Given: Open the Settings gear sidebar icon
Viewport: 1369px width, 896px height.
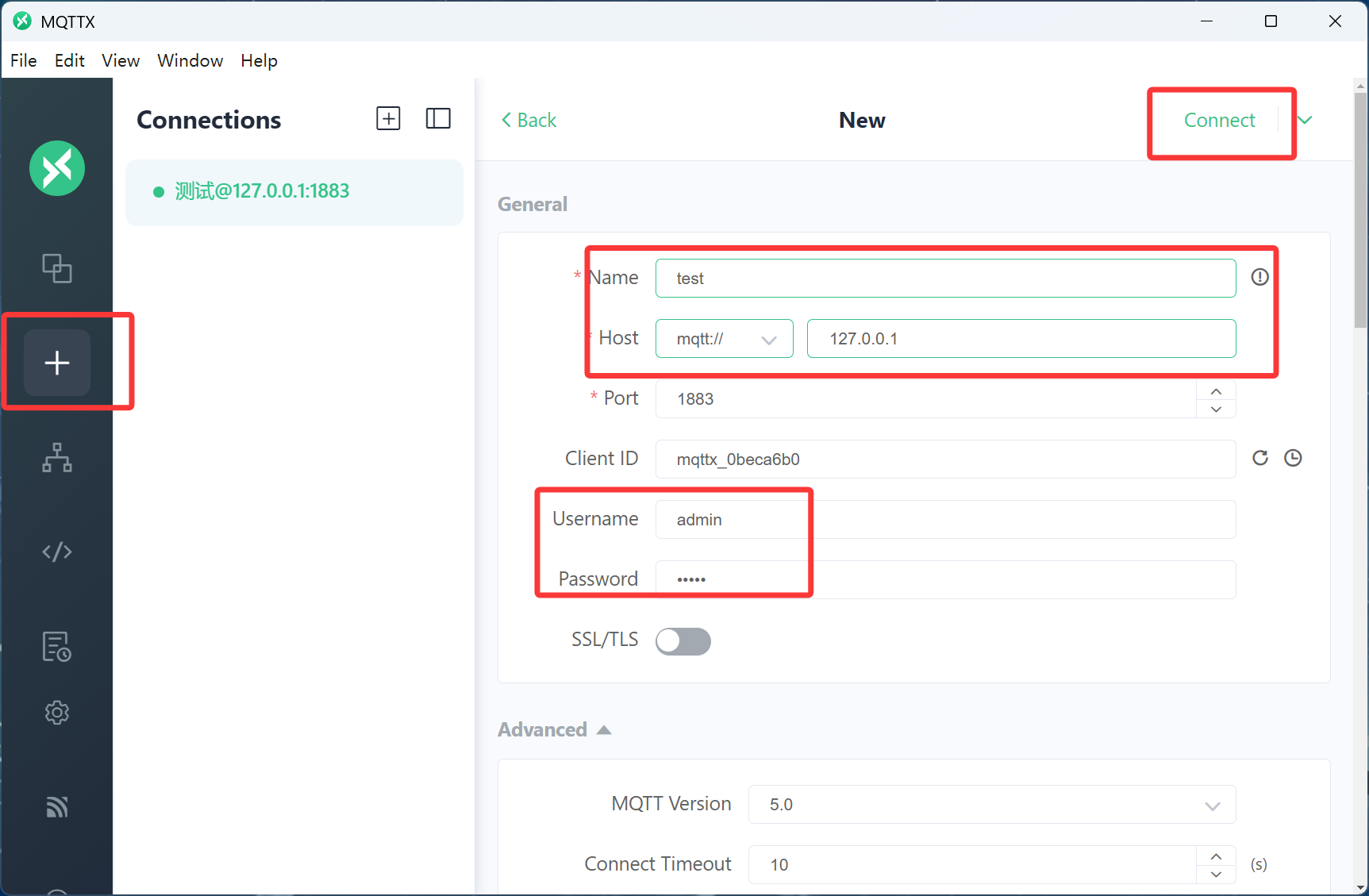Looking at the screenshot, I should pos(57,713).
